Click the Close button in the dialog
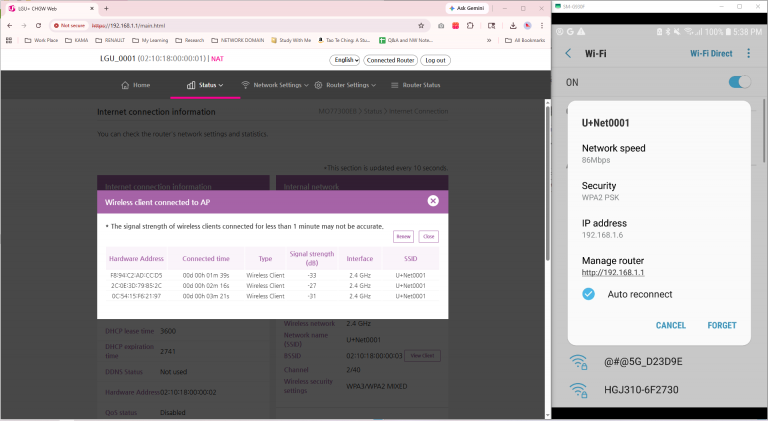768x421 pixels. [429, 236]
